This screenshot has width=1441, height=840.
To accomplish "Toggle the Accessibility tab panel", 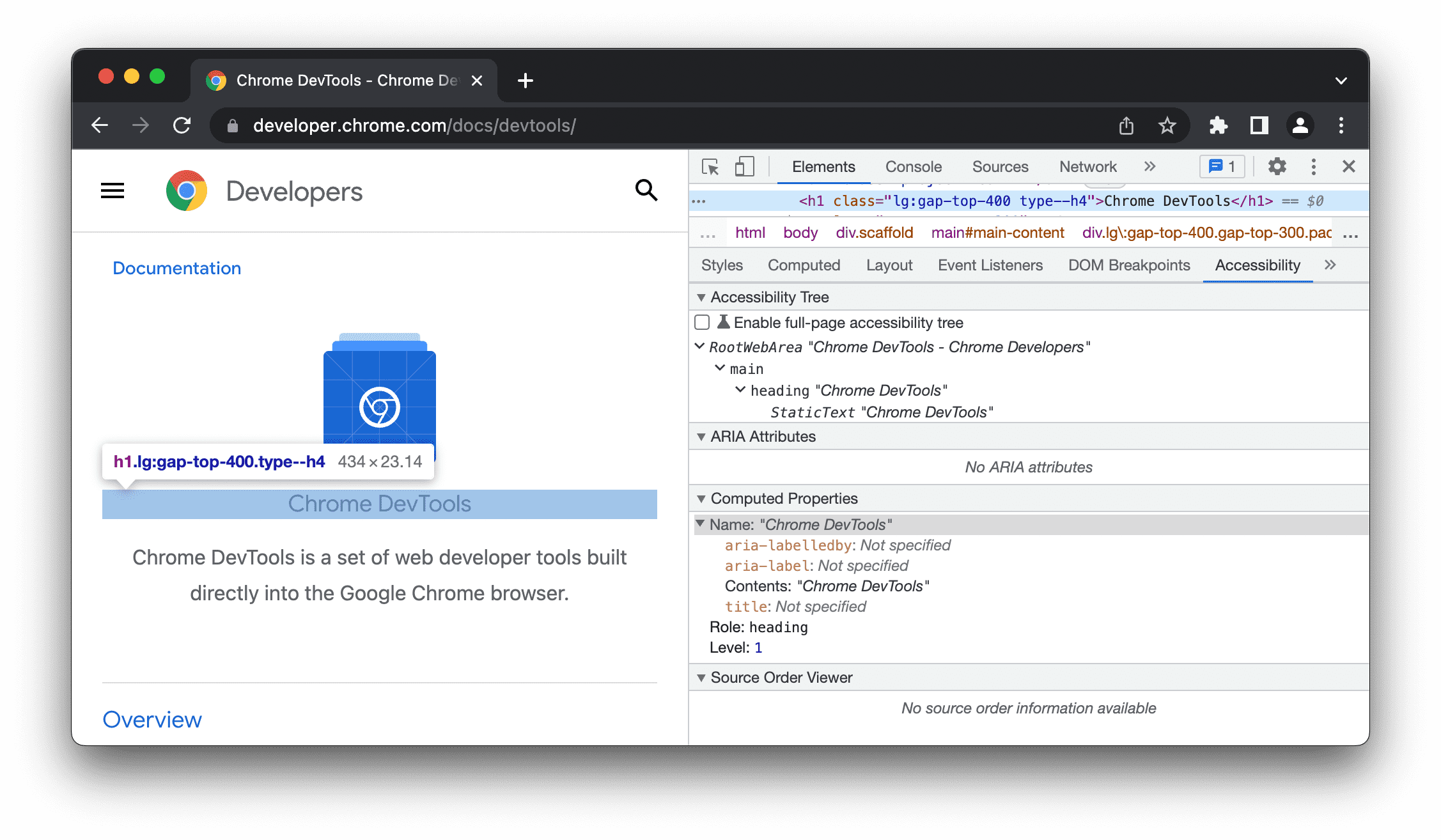I will pos(1257,265).
